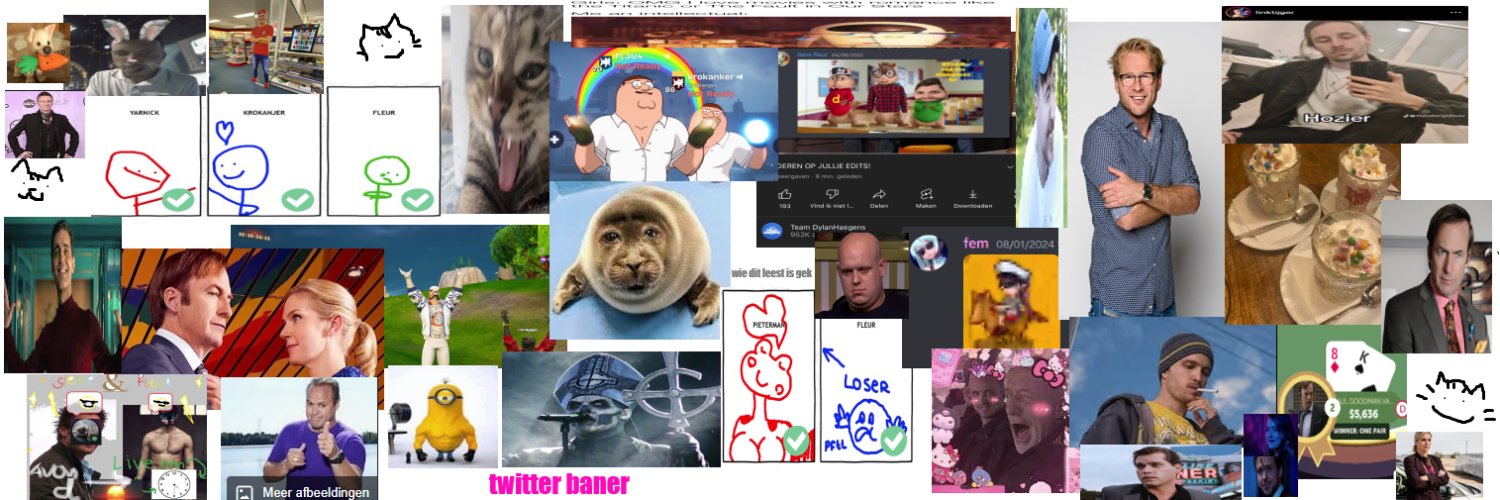Click the blue heart drawing on KROKANJER card
1500x500 pixels.
point(227,131)
